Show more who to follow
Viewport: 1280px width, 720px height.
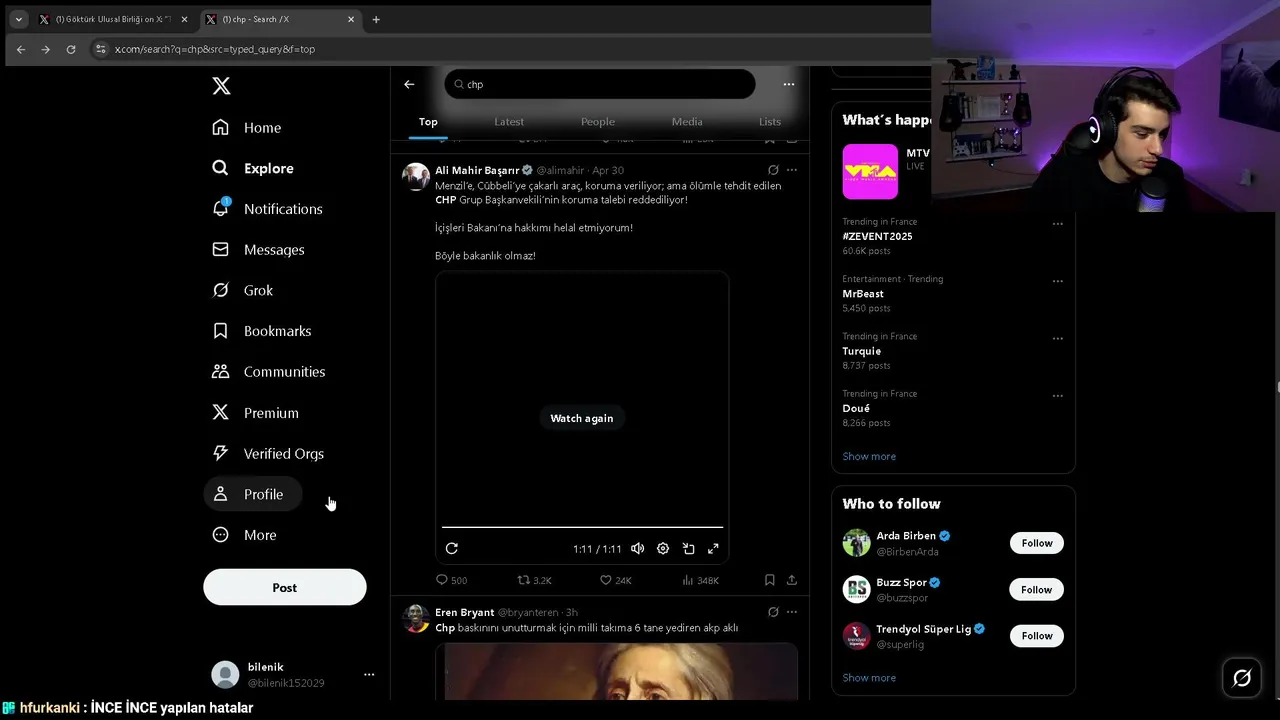point(869,678)
